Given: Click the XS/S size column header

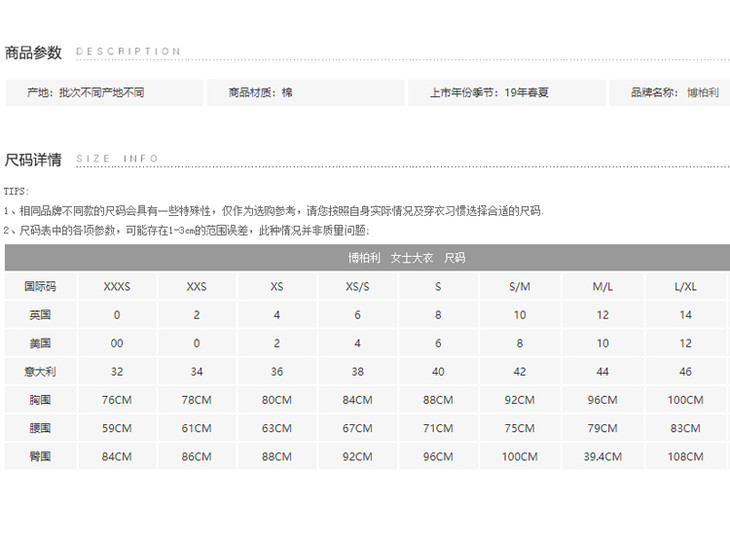Looking at the screenshot, I should tap(357, 287).
